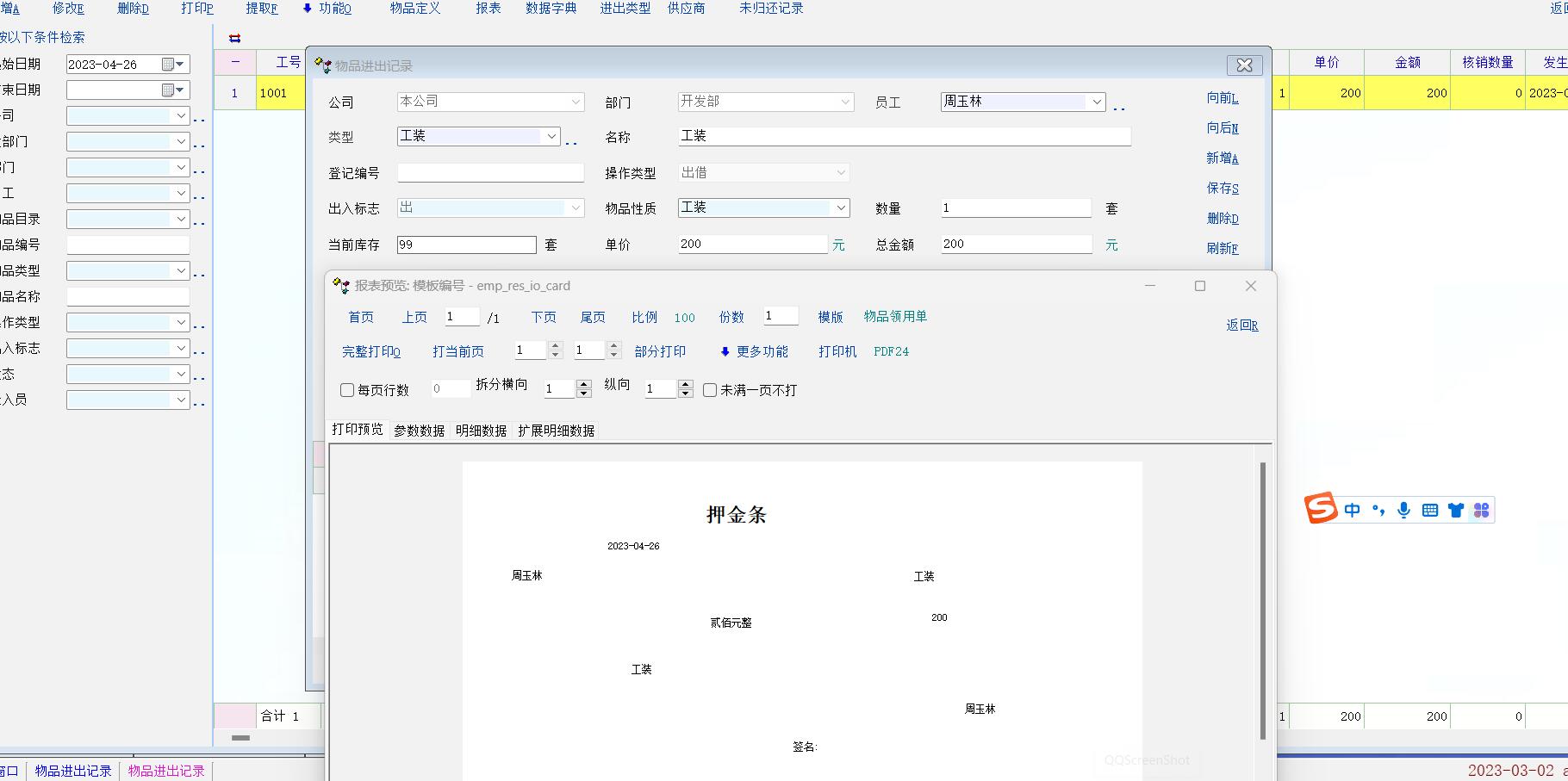Screen dimensions: 1568x781
Task: Click the 完整打印 button
Action: tap(370, 351)
